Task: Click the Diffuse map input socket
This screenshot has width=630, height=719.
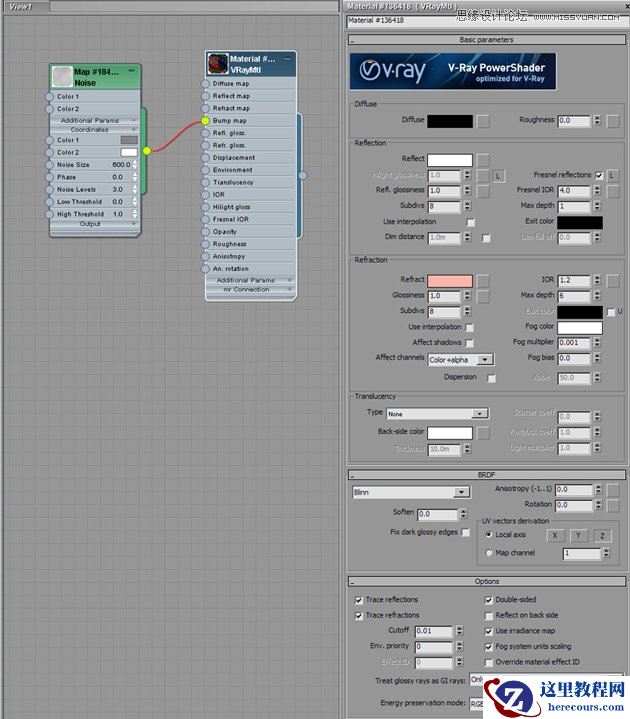Action: coord(205,84)
